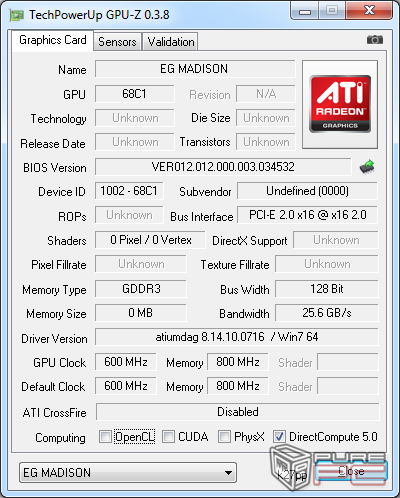The image size is (400, 498).
Task: Enable the OpenCL checkbox
Action: pyautogui.click(x=105, y=436)
